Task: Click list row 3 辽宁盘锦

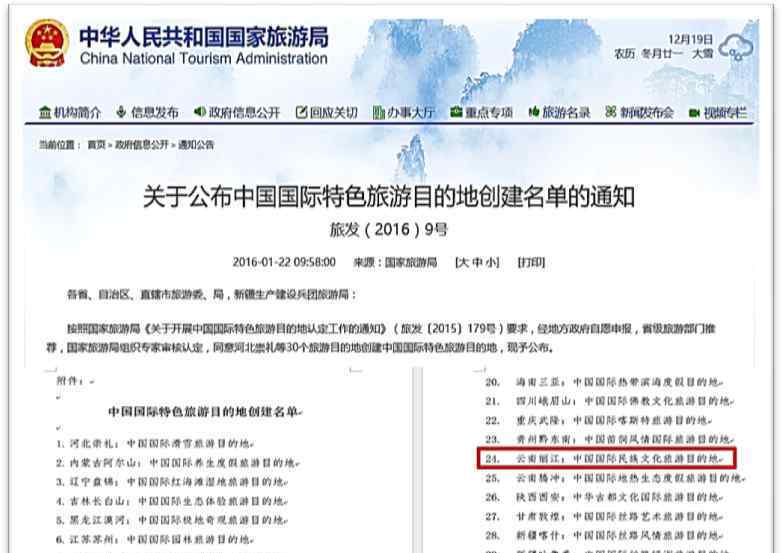Action: pyautogui.click(x=172, y=482)
